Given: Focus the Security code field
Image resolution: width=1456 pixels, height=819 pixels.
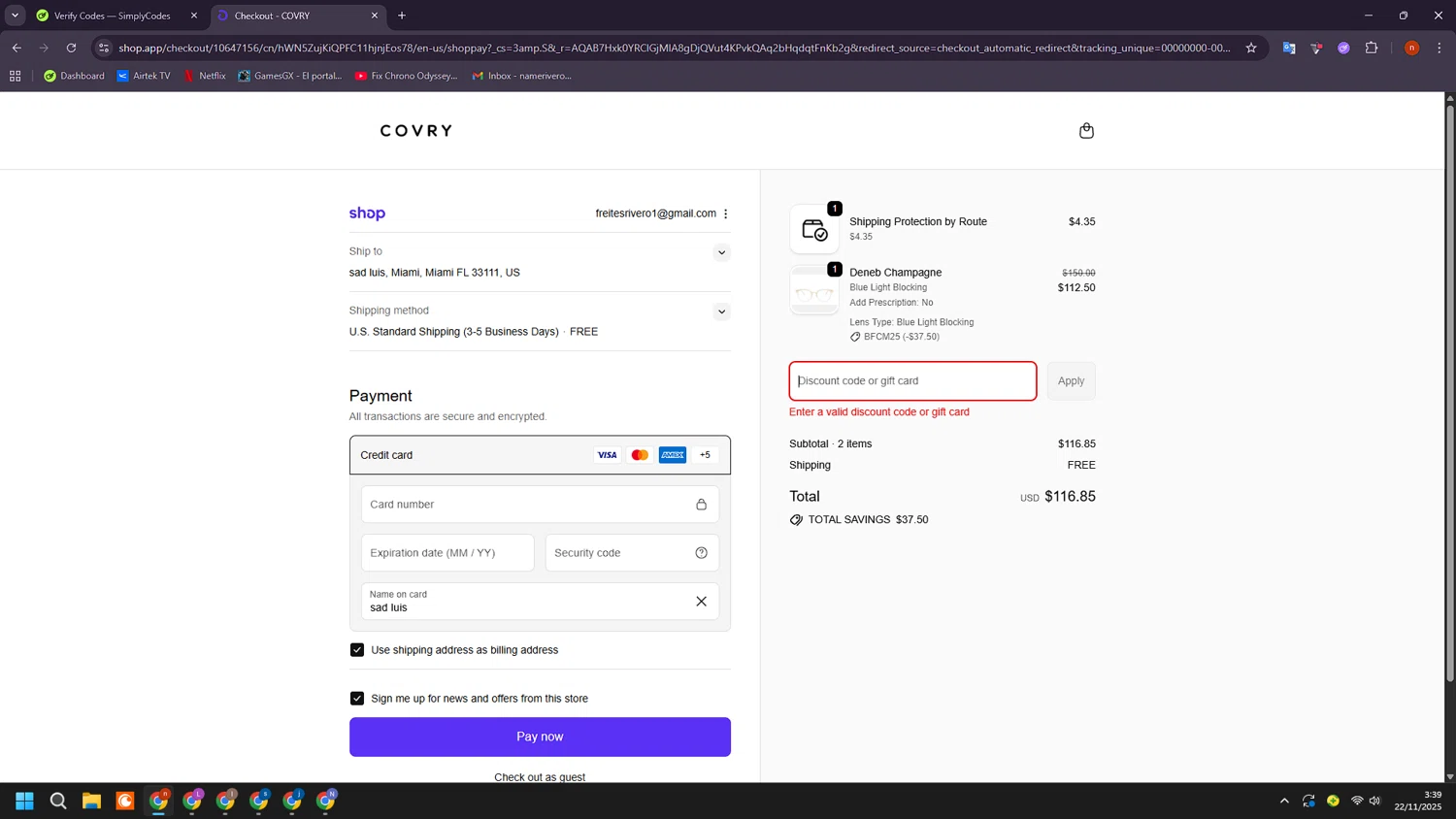Looking at the screenshot, I should click(632, 553).
